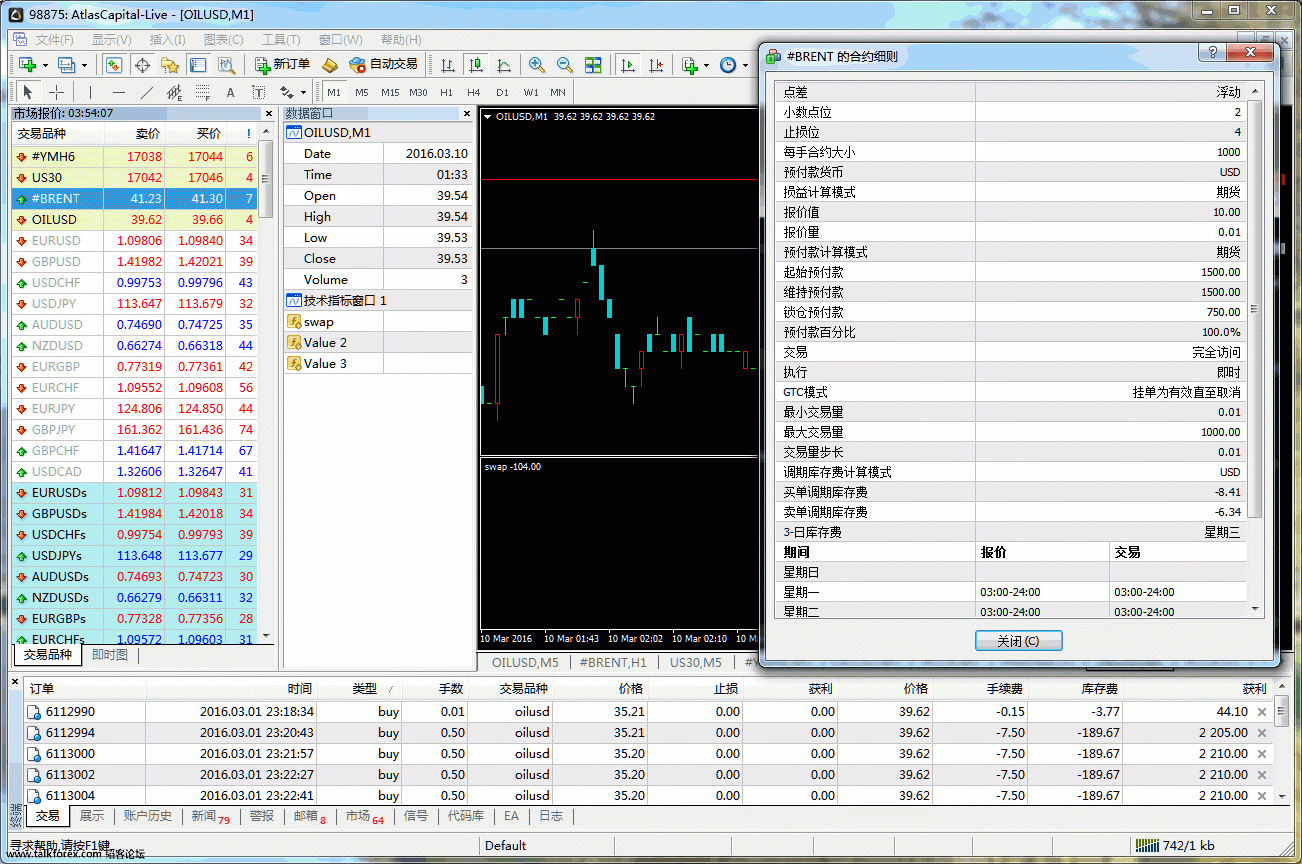
Task: Click the help question mark in #BRENT dialog
Action: (1212, 53)
